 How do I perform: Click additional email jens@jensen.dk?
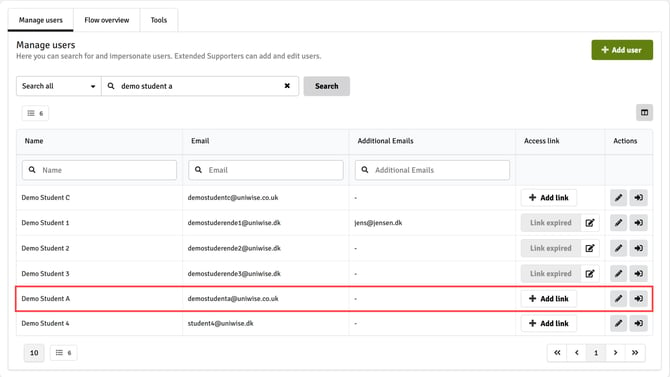378,223
